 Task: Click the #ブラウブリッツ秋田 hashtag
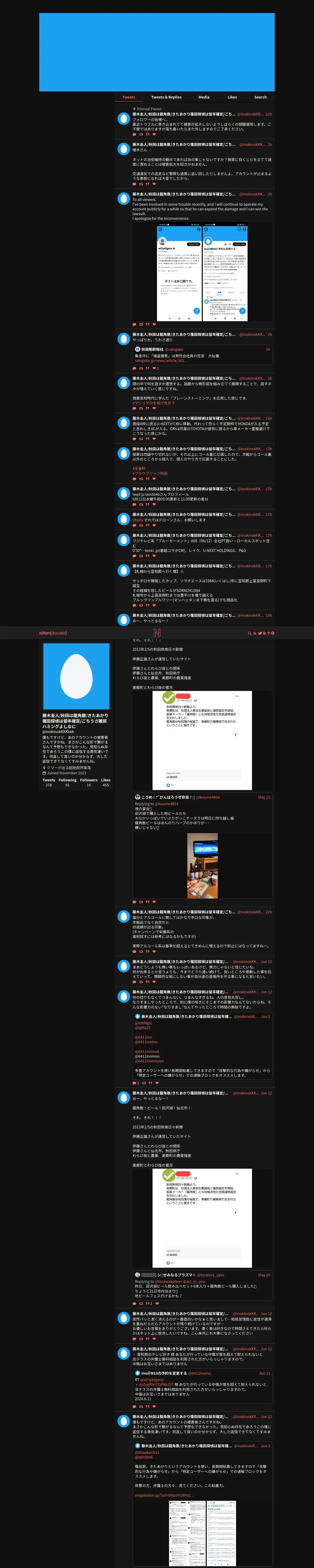150,474
